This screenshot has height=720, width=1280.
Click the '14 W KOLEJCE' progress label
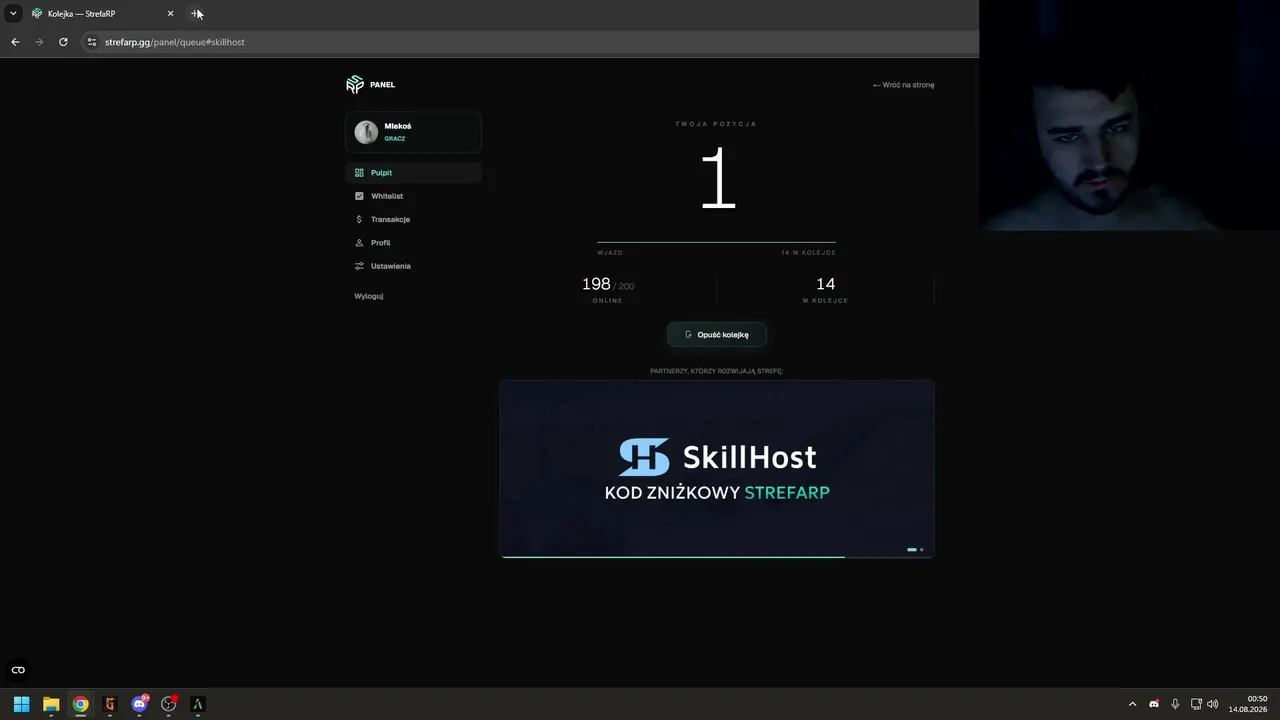808,253
